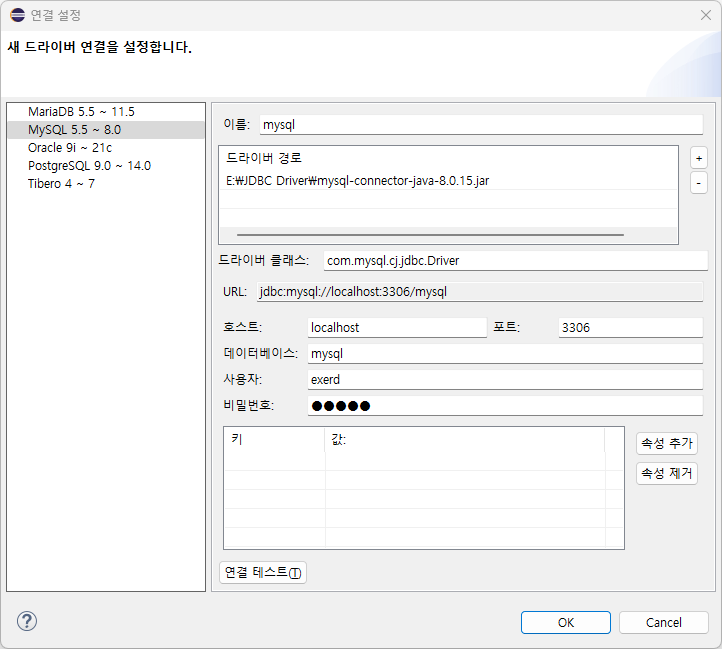Add a driver path with the plus button
722x649 pixels.
[699, 158]
